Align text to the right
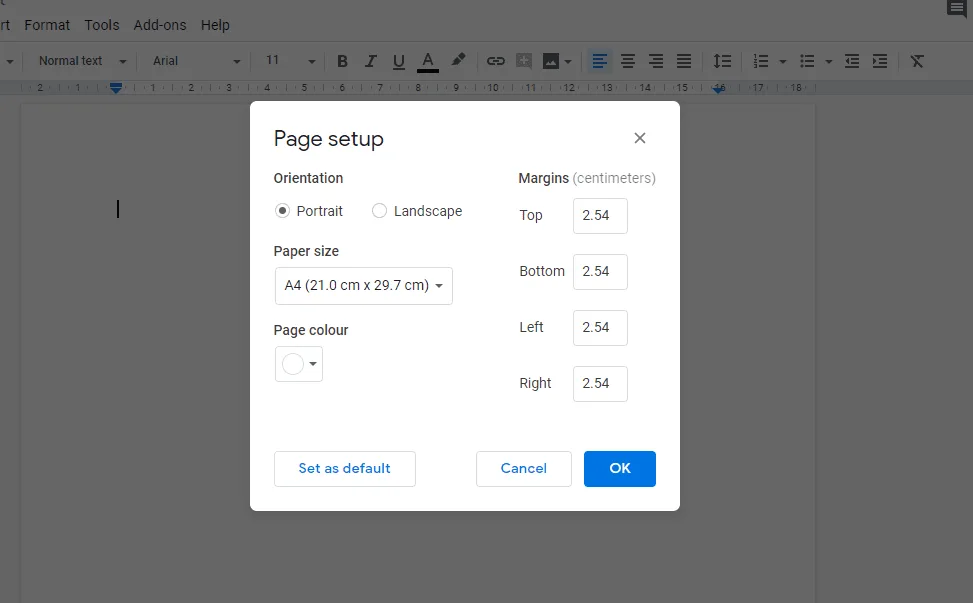Screen dimensions: 973x603 click(x=656, y=61)
